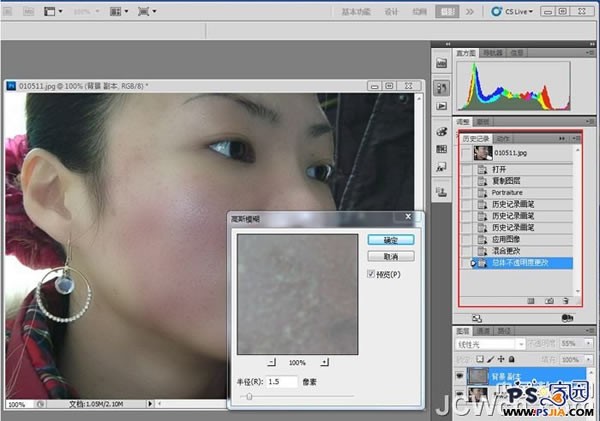Open the 线性光 blend mode dropdown
Viewport: 600px width, 421px height.
coord(489,342)
